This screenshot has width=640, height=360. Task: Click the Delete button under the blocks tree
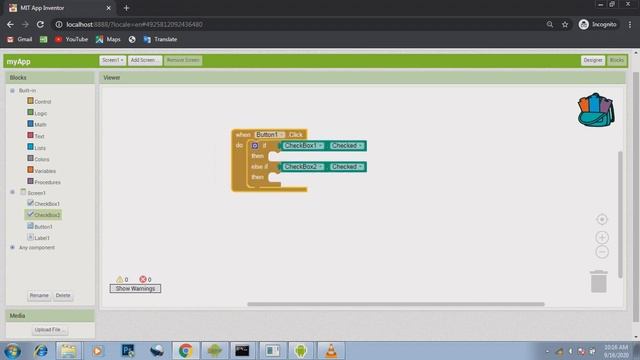(x=63, y=295)
